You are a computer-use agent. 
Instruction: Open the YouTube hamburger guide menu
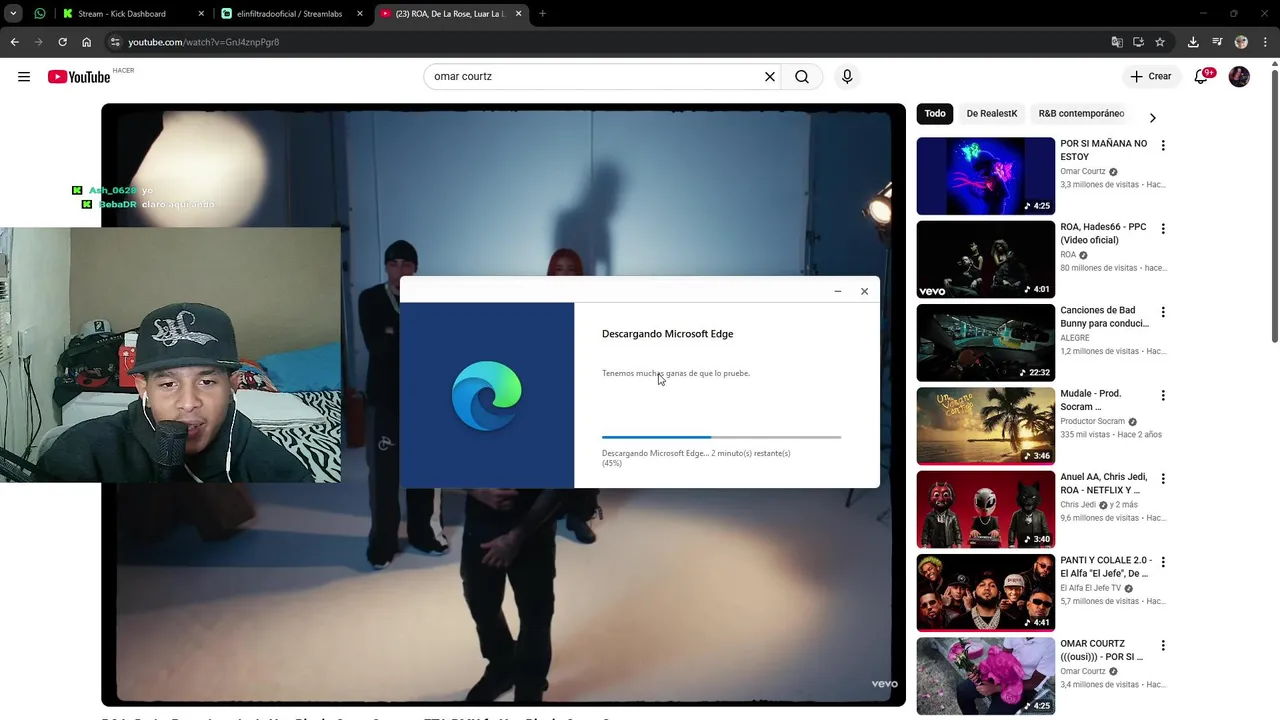24,77
